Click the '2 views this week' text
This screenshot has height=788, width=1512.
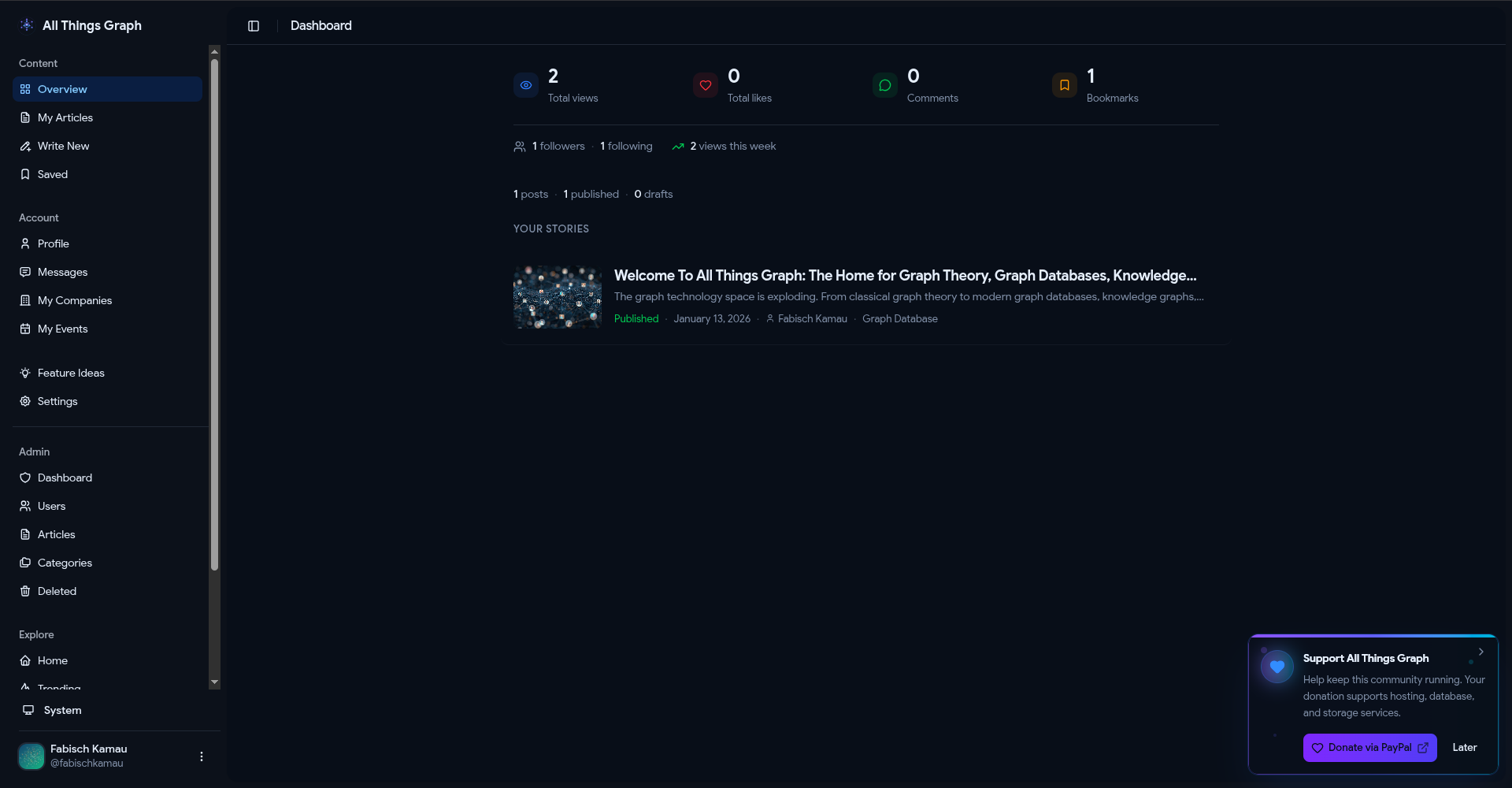coord(733,146)
